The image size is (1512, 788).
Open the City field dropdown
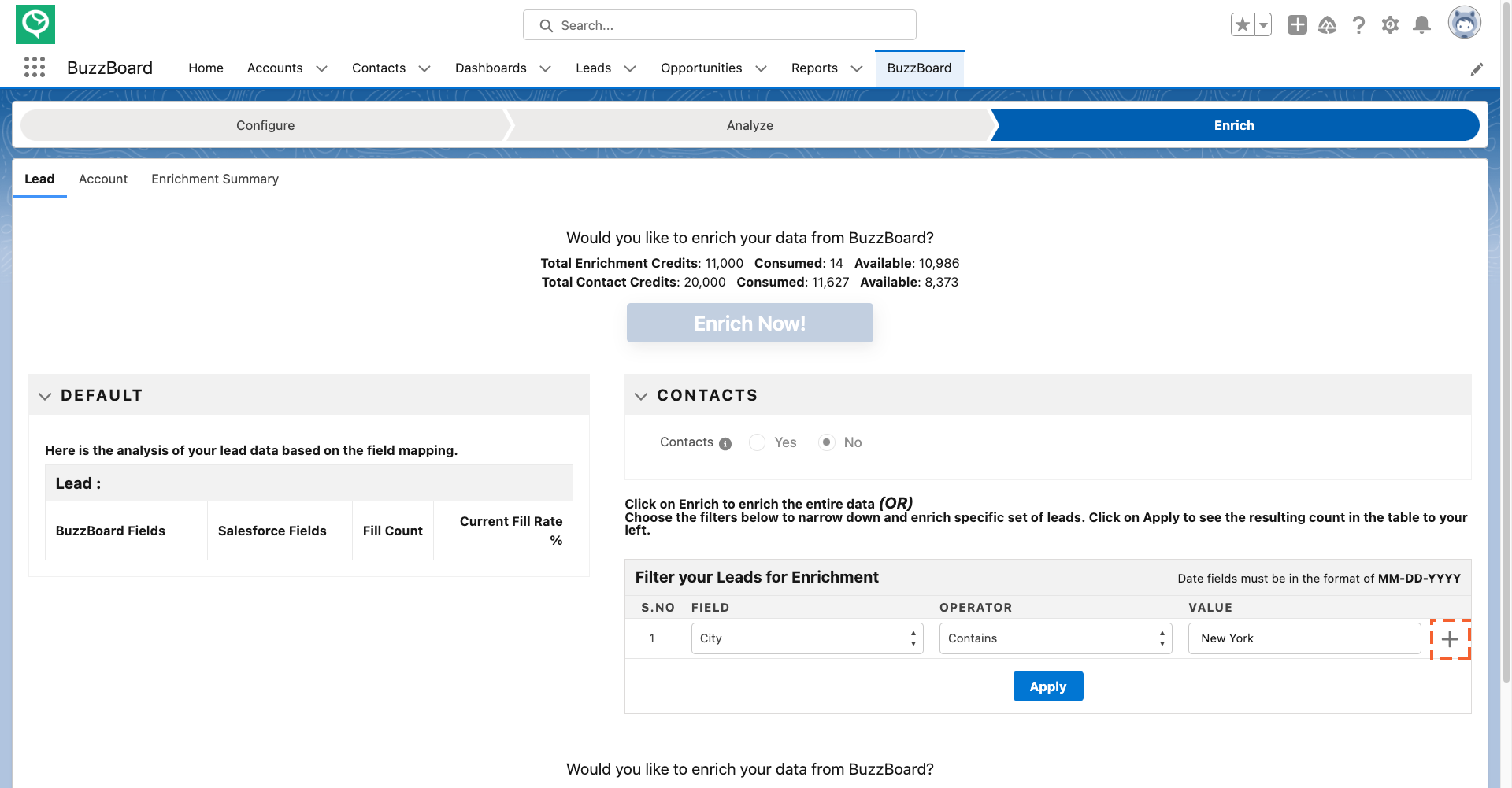pos(807,638)
